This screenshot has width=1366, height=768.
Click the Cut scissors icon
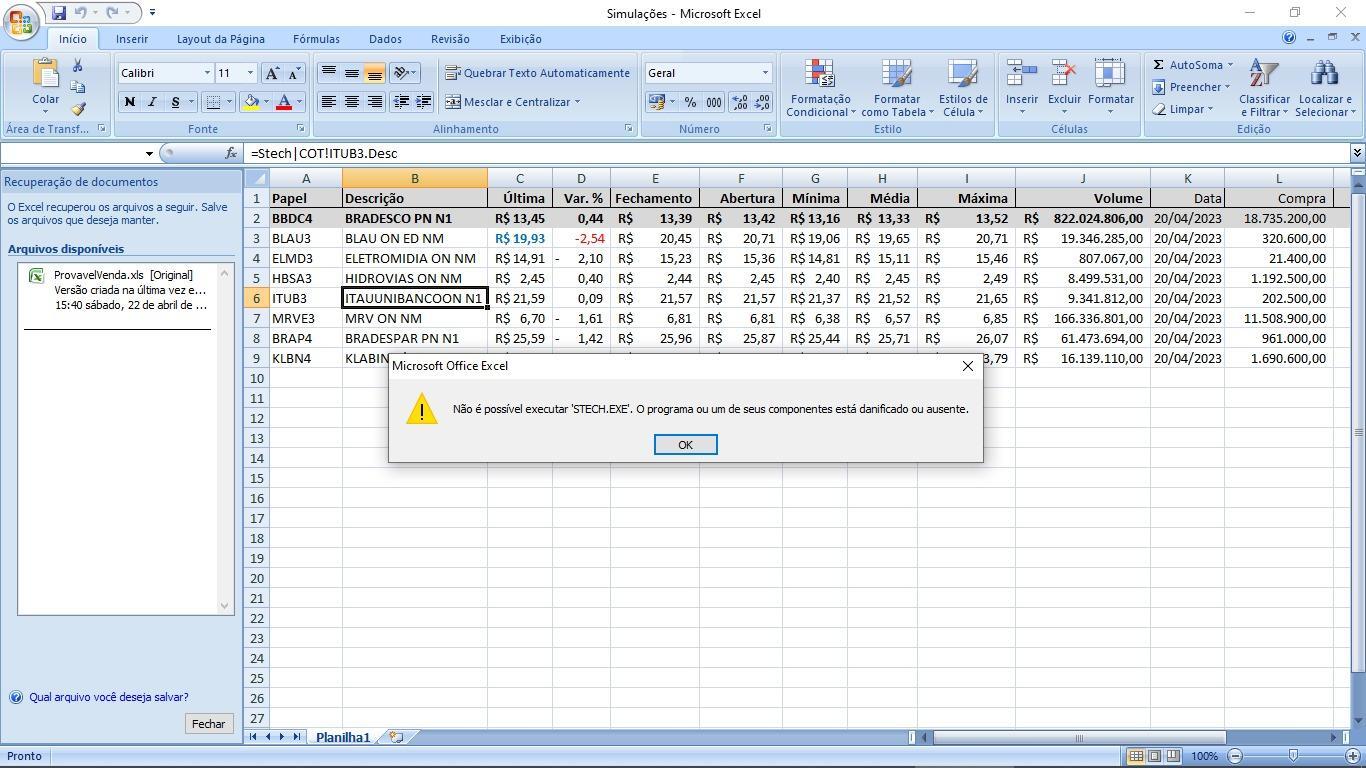click(x=78, y=66)
